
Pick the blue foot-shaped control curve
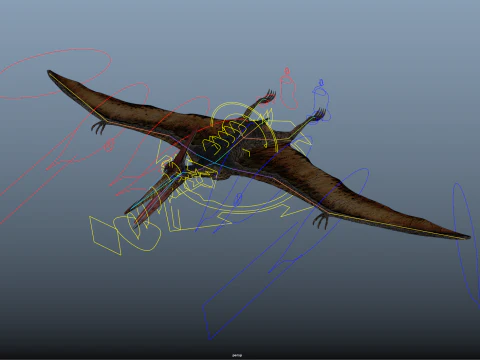pyautogui.click(x=321, y=100)
